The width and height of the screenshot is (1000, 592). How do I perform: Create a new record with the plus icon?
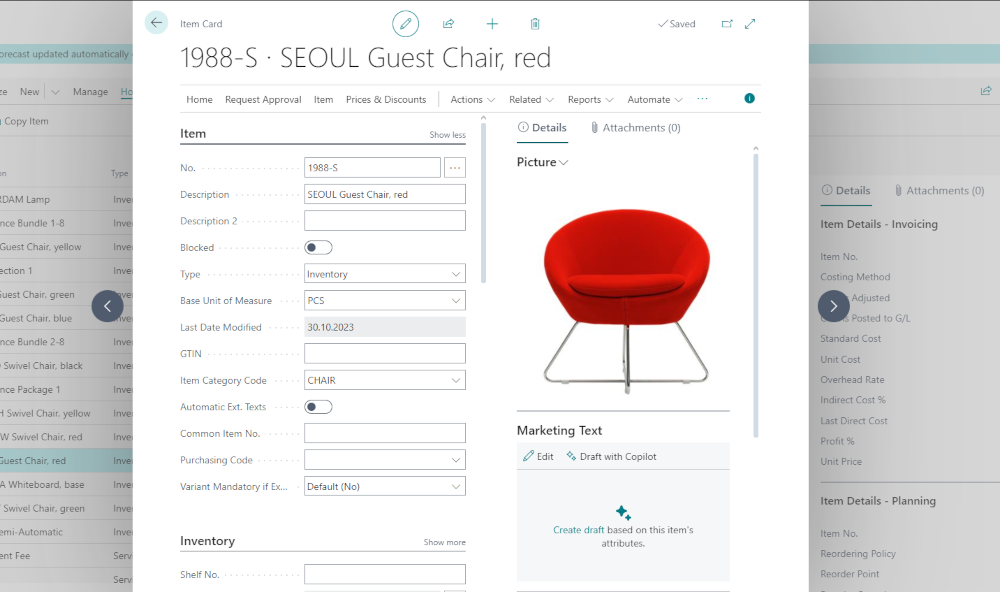click(x=492, y=23)
